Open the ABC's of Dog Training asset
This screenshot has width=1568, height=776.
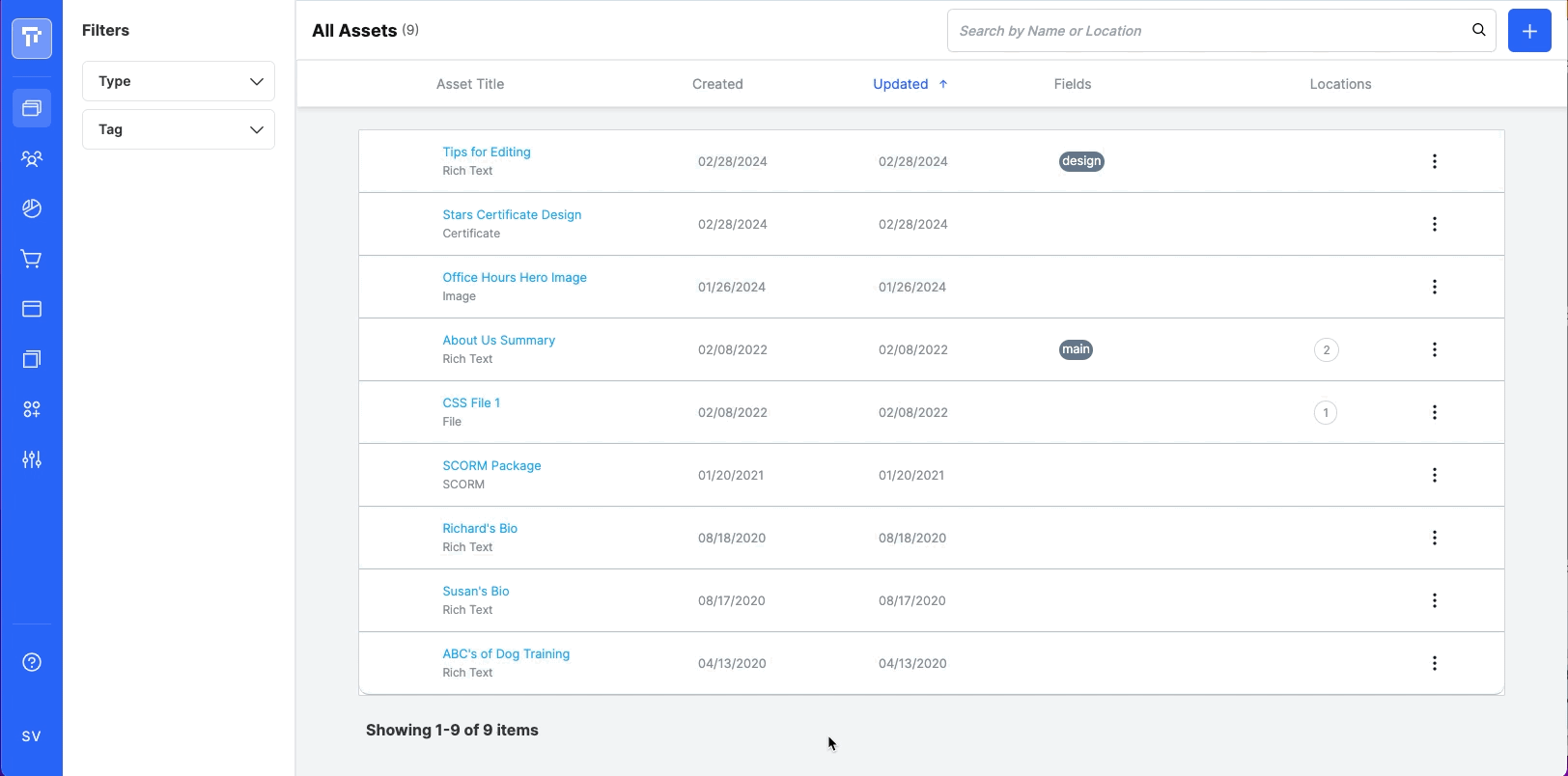point(506,653)
